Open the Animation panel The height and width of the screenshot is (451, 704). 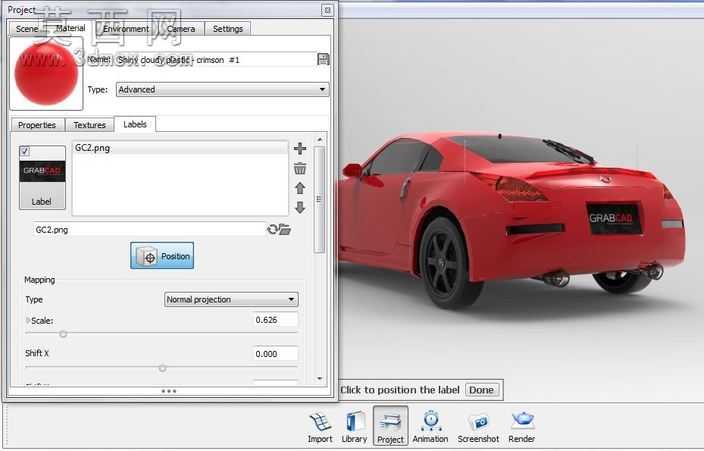[430, 427]
